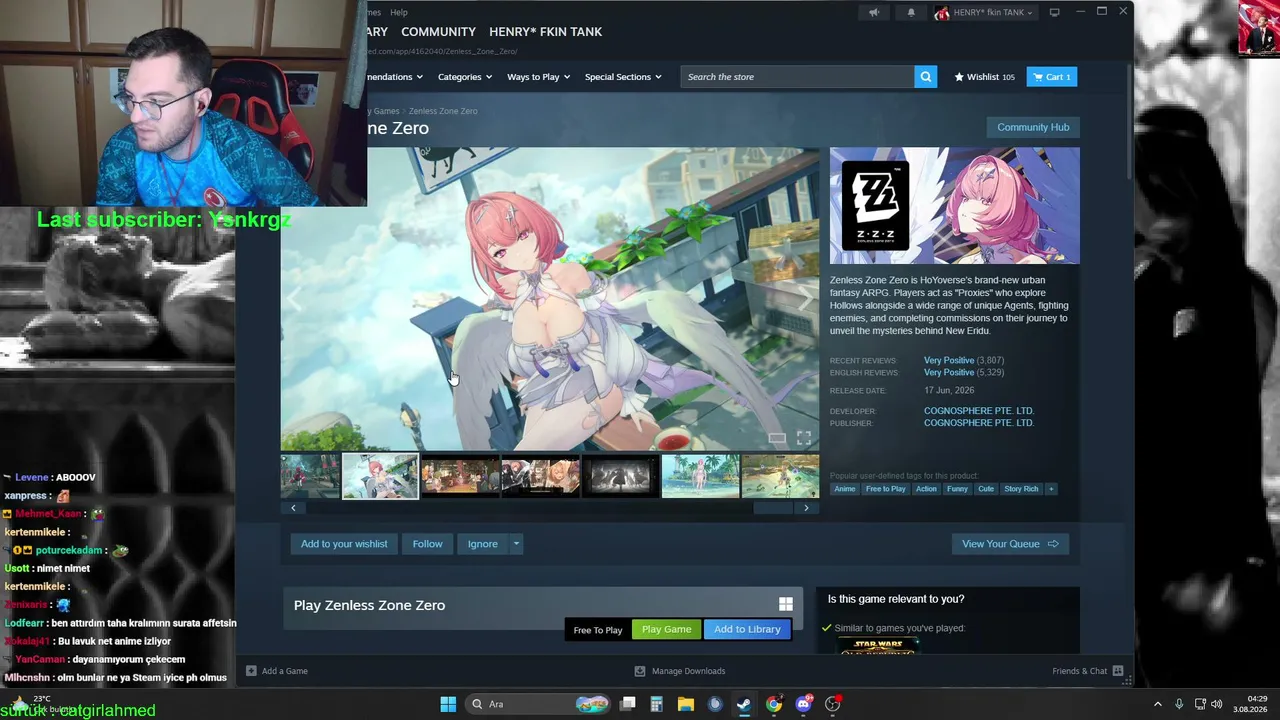This screenshot has height=720, width=1280.
Task: Select the first screenshot thumbnail
Action: coord(310,476)
